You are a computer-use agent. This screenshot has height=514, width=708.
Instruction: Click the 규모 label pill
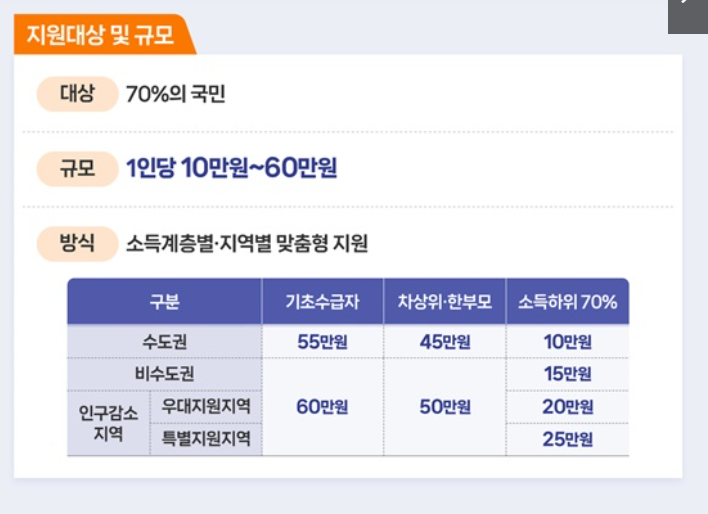77,169
